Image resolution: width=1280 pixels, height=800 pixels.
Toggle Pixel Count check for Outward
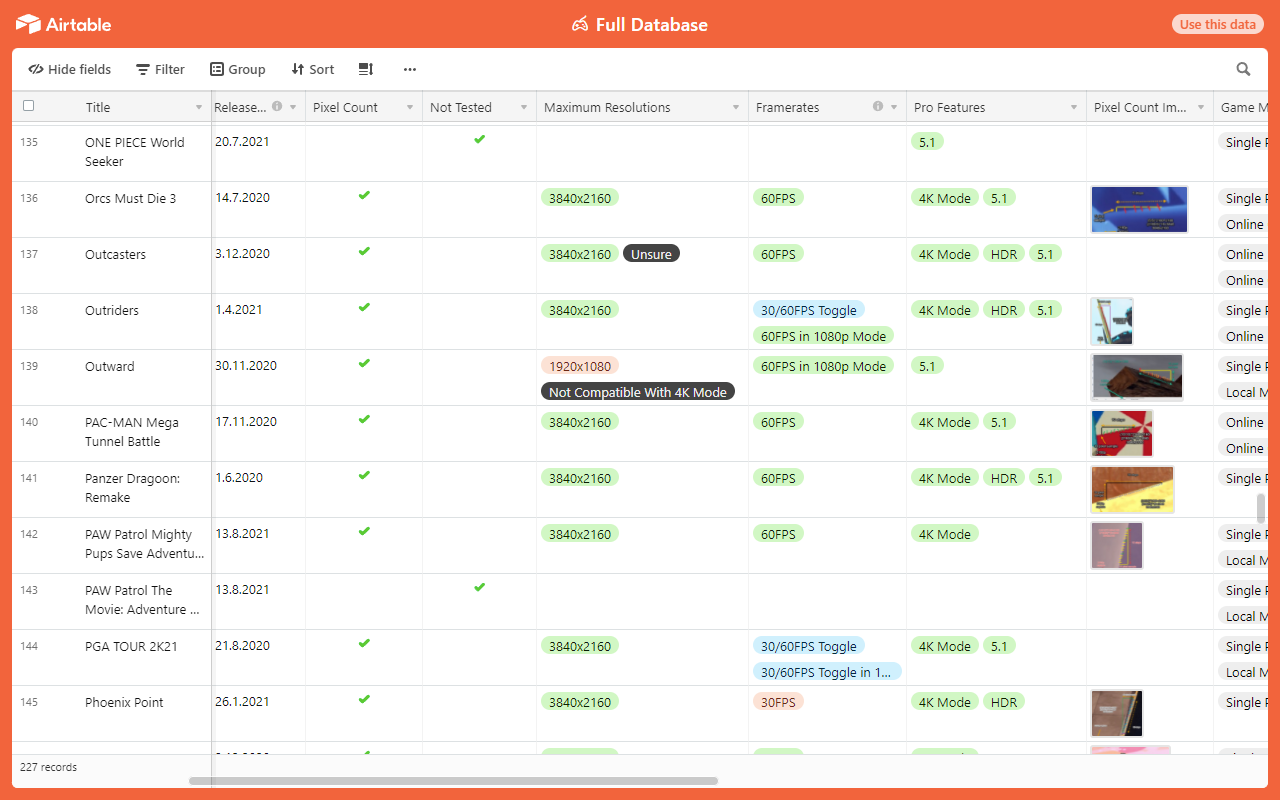tap(364, 364)
